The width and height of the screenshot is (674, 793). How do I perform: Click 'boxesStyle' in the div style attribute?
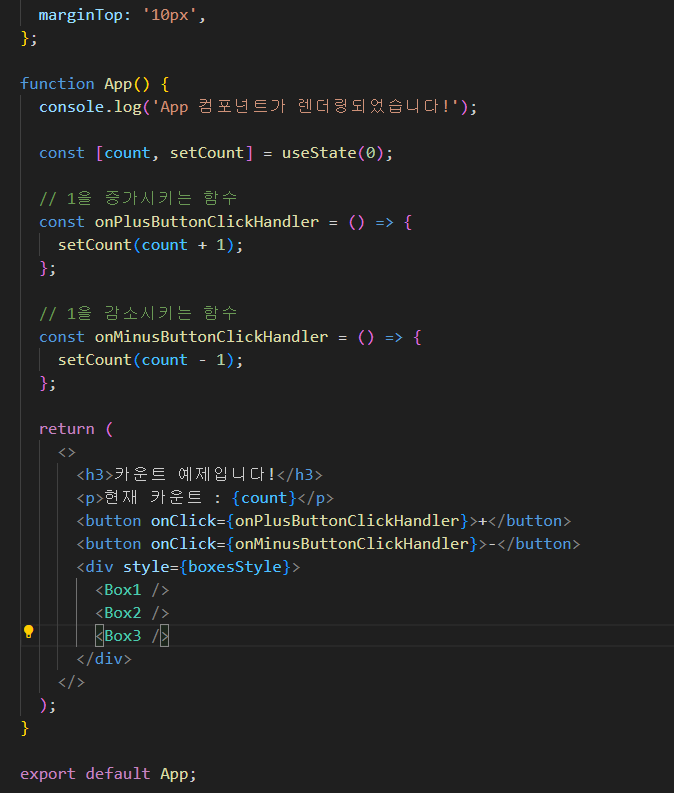click(235, 566)
